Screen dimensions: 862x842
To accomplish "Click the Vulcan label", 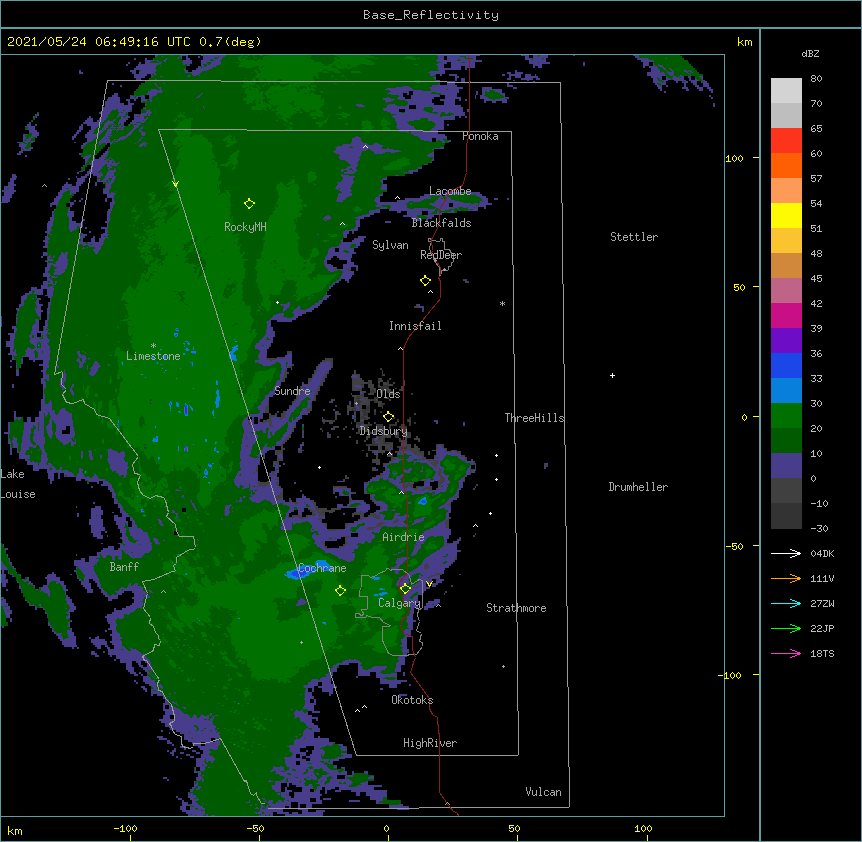I will 543,792.
